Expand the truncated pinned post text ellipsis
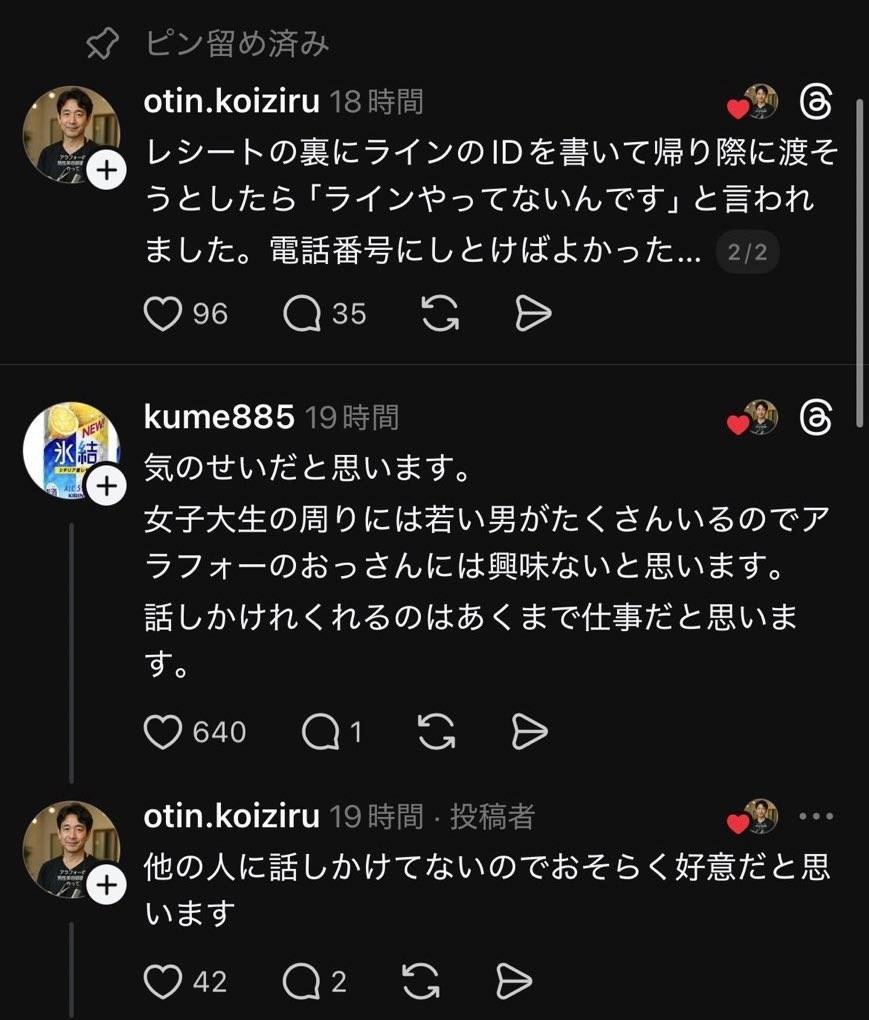Viewport: 869px width, 1020px height. pyautogui.click(x=687, y=254)
